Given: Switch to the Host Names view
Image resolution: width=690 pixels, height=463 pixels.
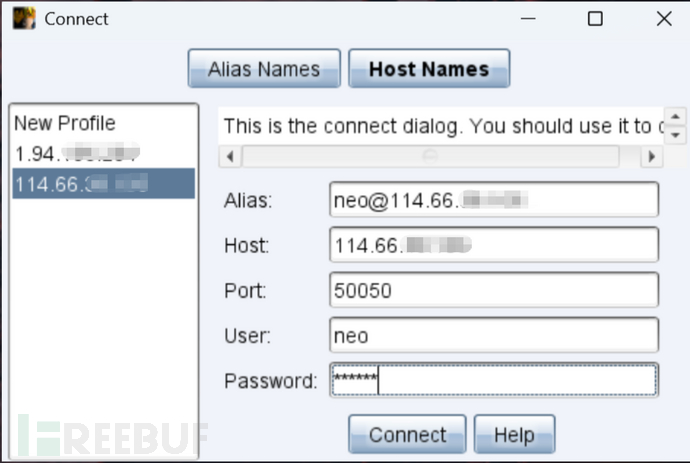Looking at the screenshot, I should coord(429,69).
